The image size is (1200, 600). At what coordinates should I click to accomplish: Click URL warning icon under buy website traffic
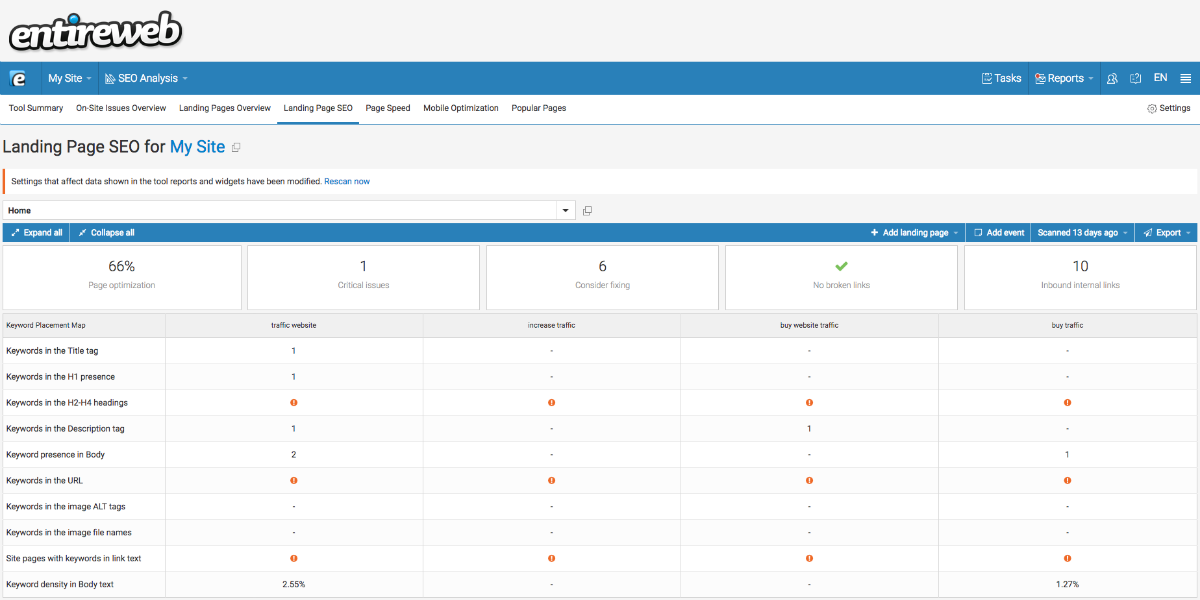[809, 481]
